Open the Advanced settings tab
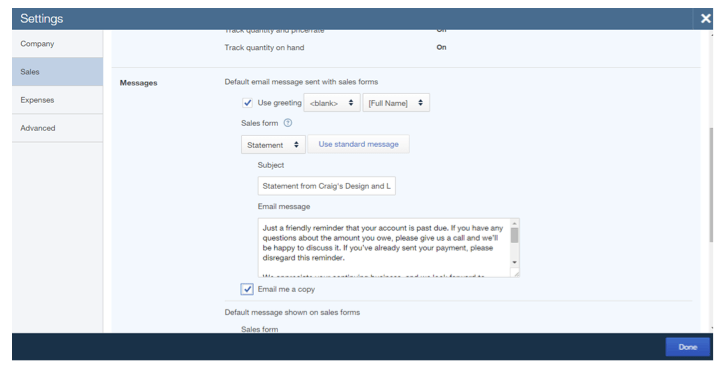This screenshot has height=370, width=726. point(57,128)
